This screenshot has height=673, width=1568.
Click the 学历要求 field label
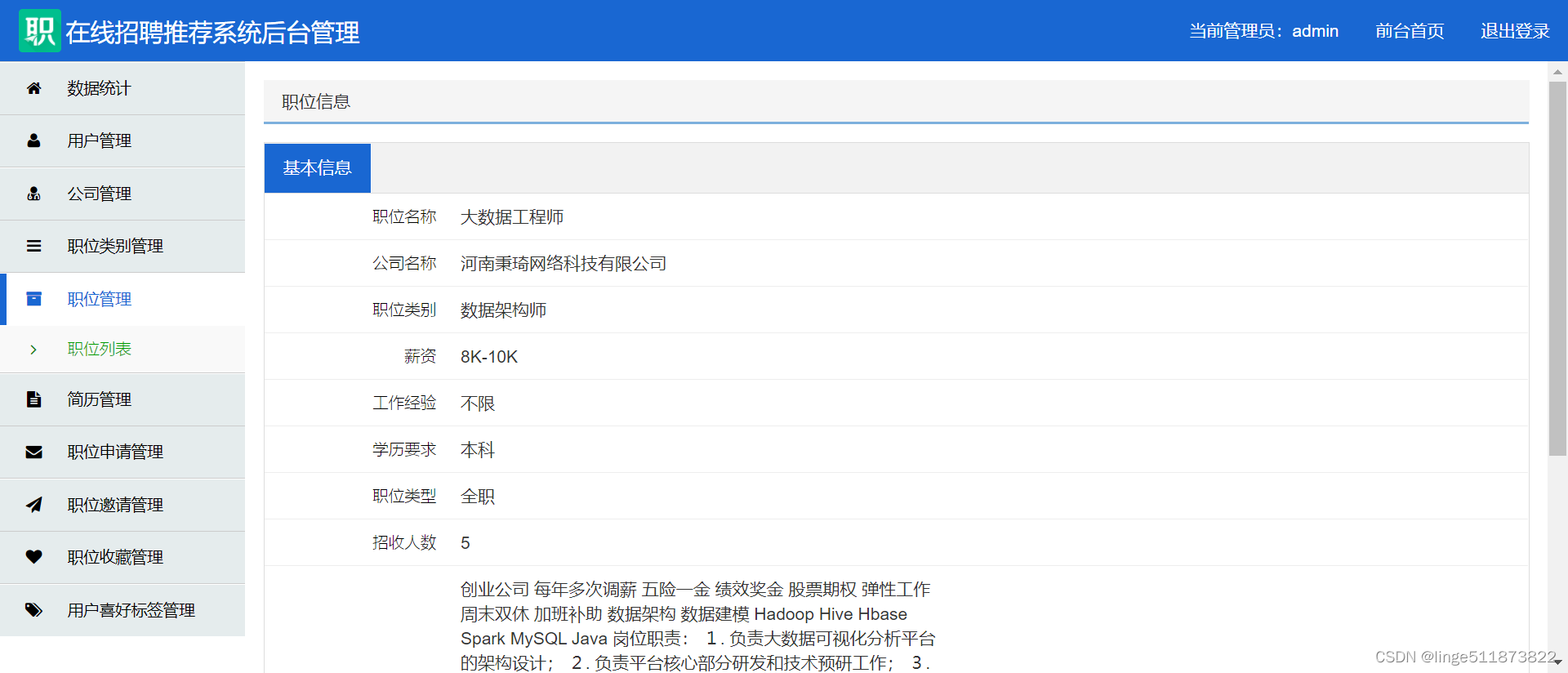tap(404, 449)
